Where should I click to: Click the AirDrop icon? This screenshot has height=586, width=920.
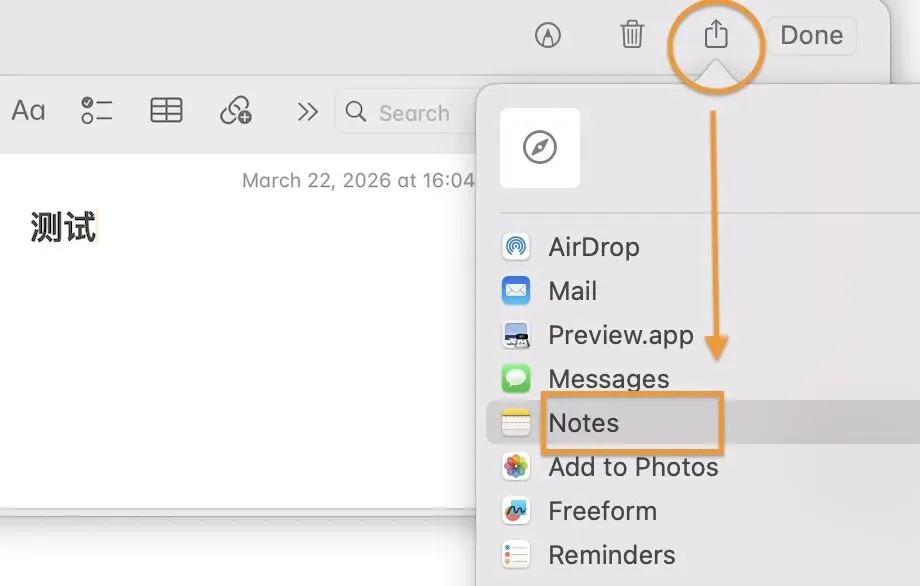[x=516, y=246]
